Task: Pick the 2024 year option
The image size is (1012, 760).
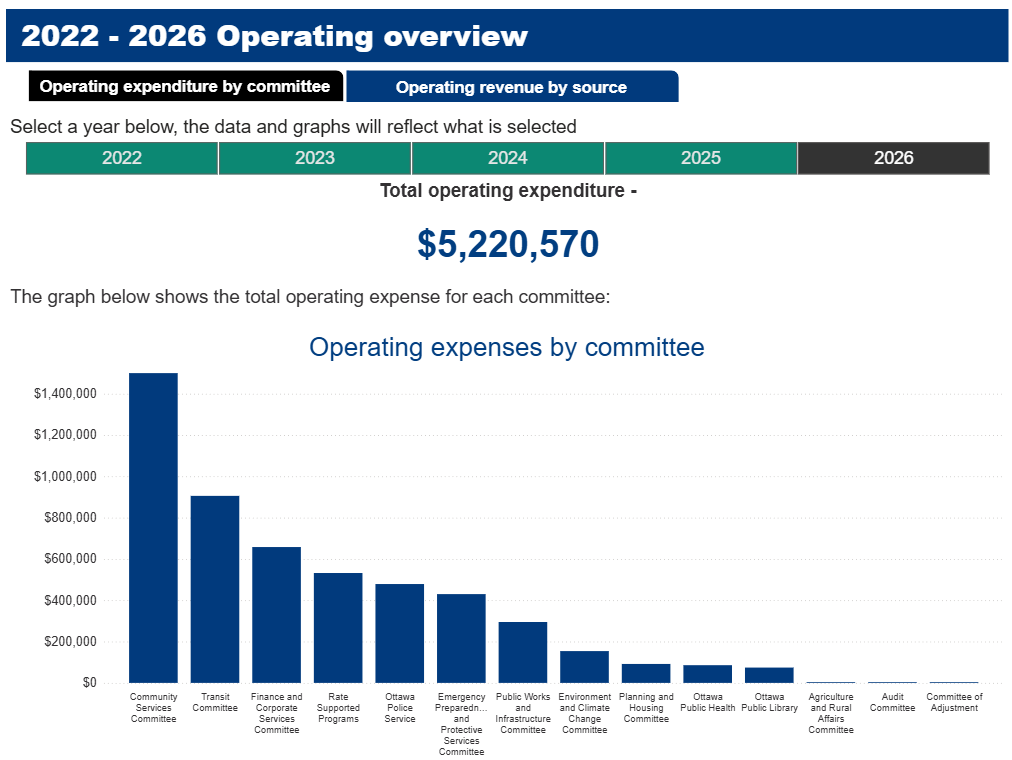Action: tap(508, 158)
